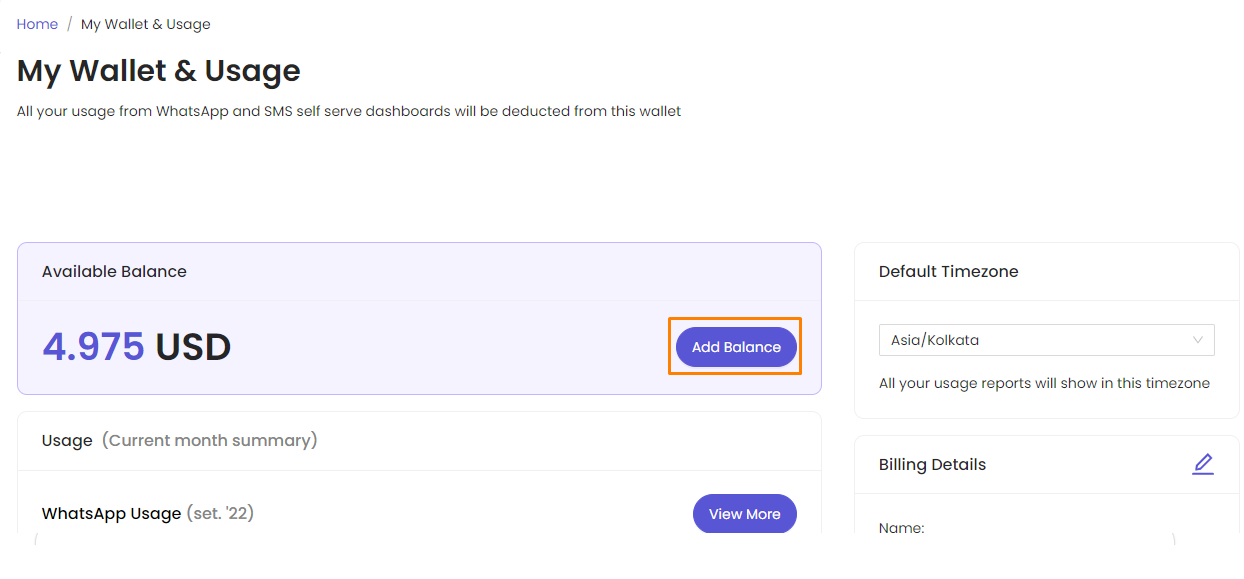Click the Add Balance button
1244x579 pixels.
coord(736,347)
